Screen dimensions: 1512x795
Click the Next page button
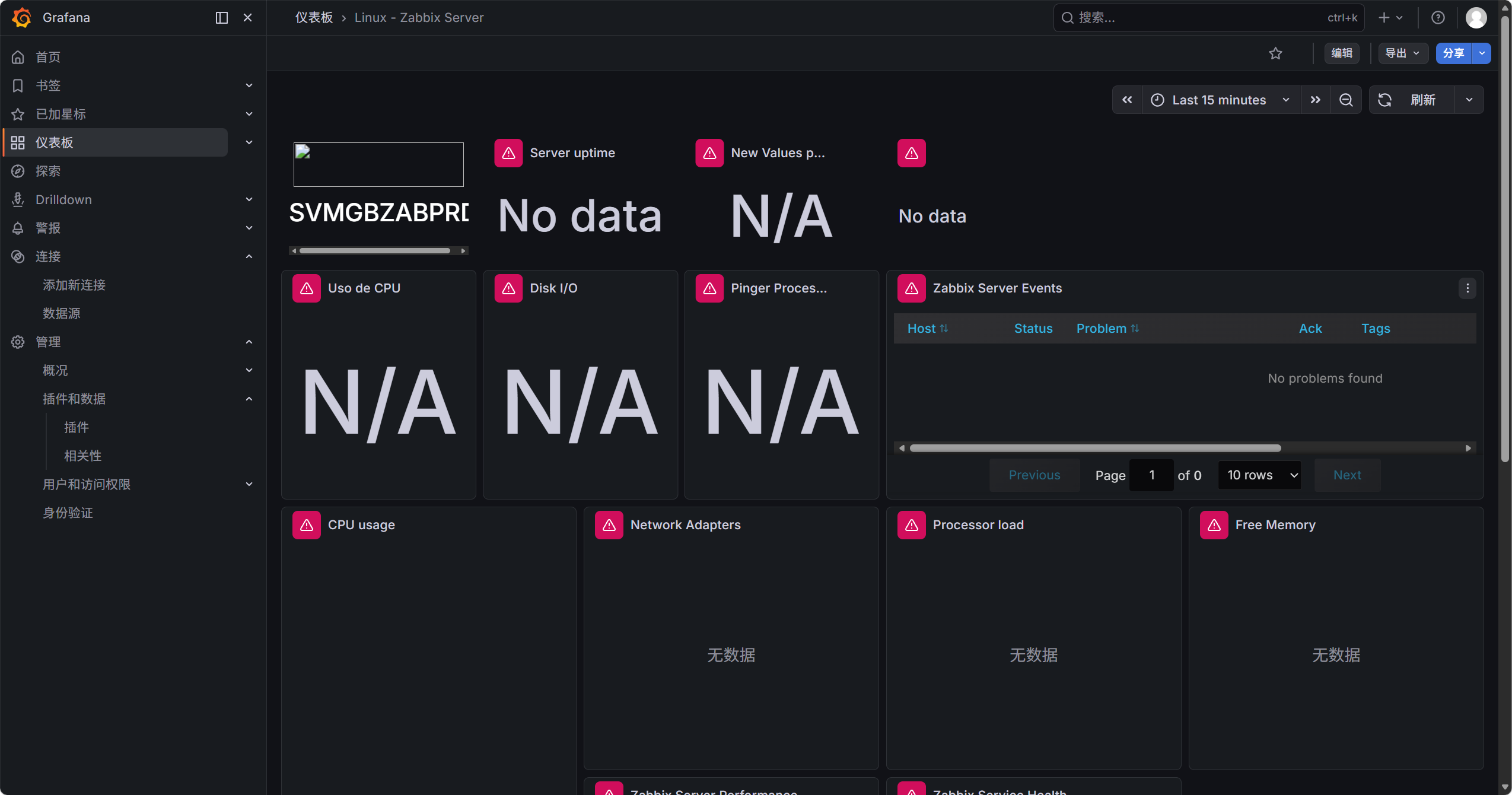pos(1347,475)
